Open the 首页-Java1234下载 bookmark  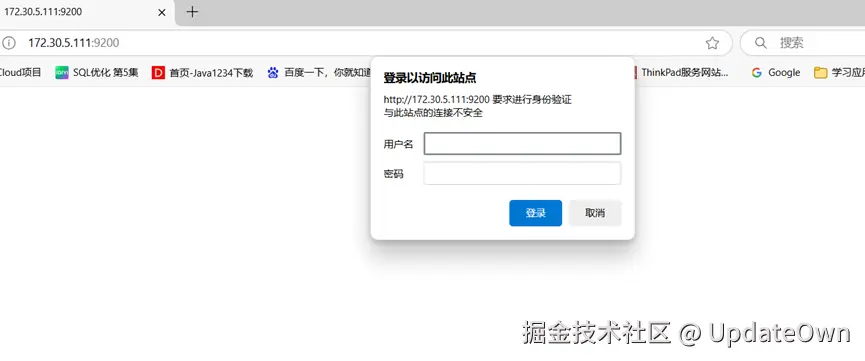point(202,72)
